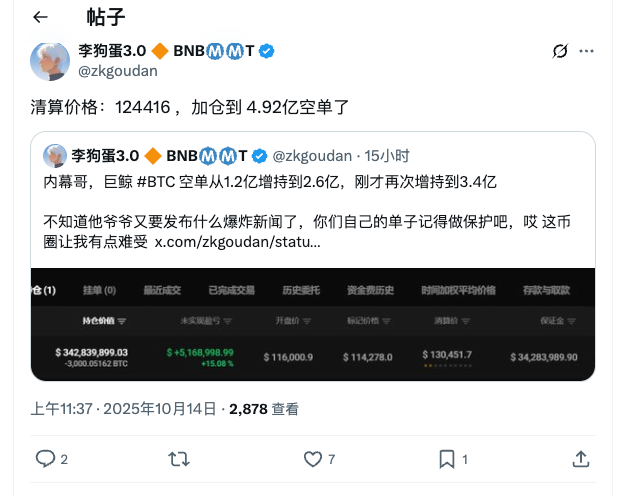Click the blue verified badge of main author

(267, 51)
